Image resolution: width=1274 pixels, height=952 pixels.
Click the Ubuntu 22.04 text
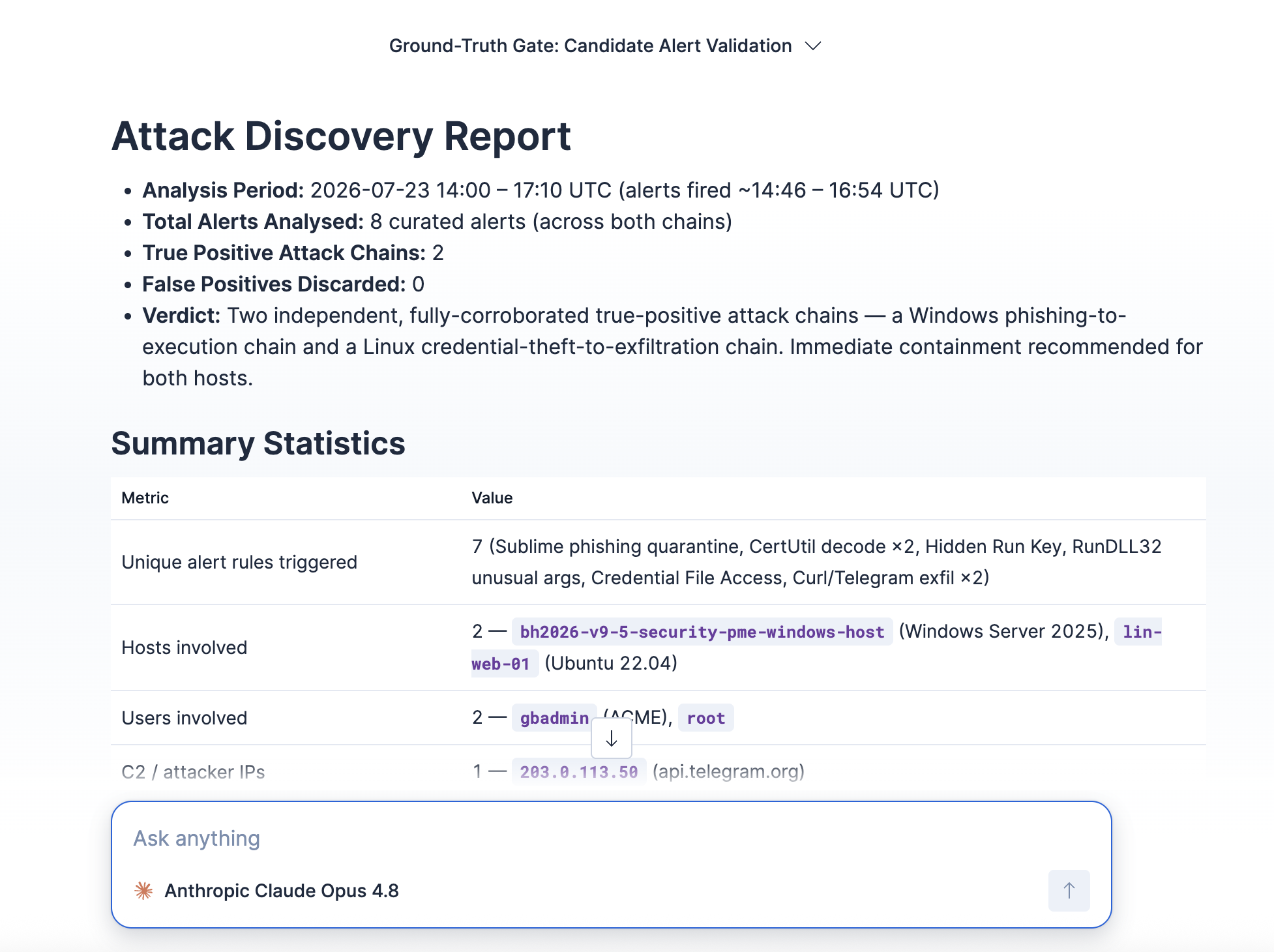pos(611,664)
